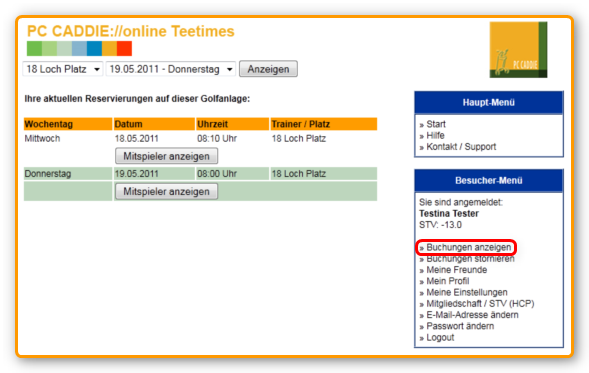The width and height of the screenshot is (589, 373).
Task: Open Hilfe in the Haupt-Menü
Action: tap(435, 136)
